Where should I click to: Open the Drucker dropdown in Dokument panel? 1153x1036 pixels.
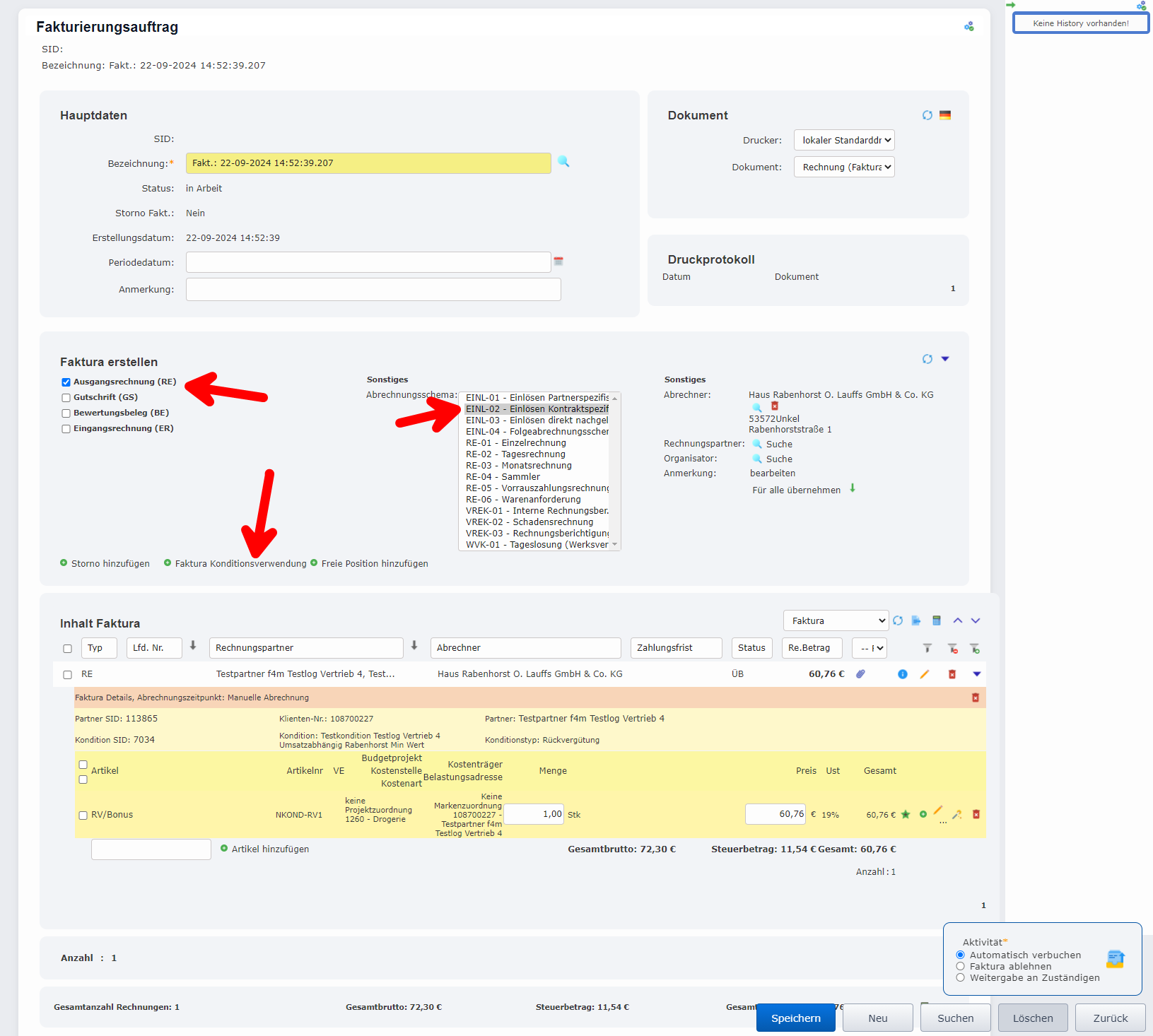(844, 140)
